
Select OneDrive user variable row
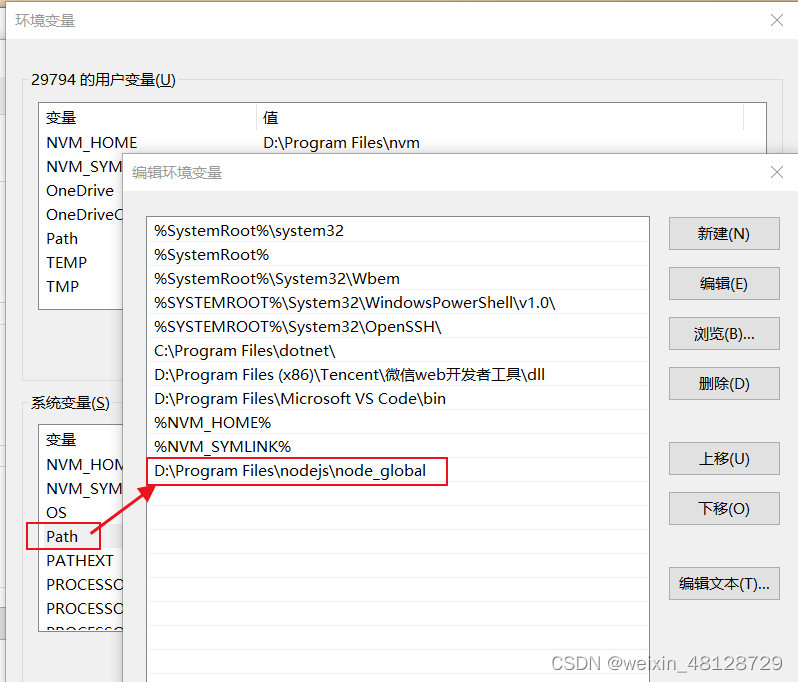coord(80,190)
